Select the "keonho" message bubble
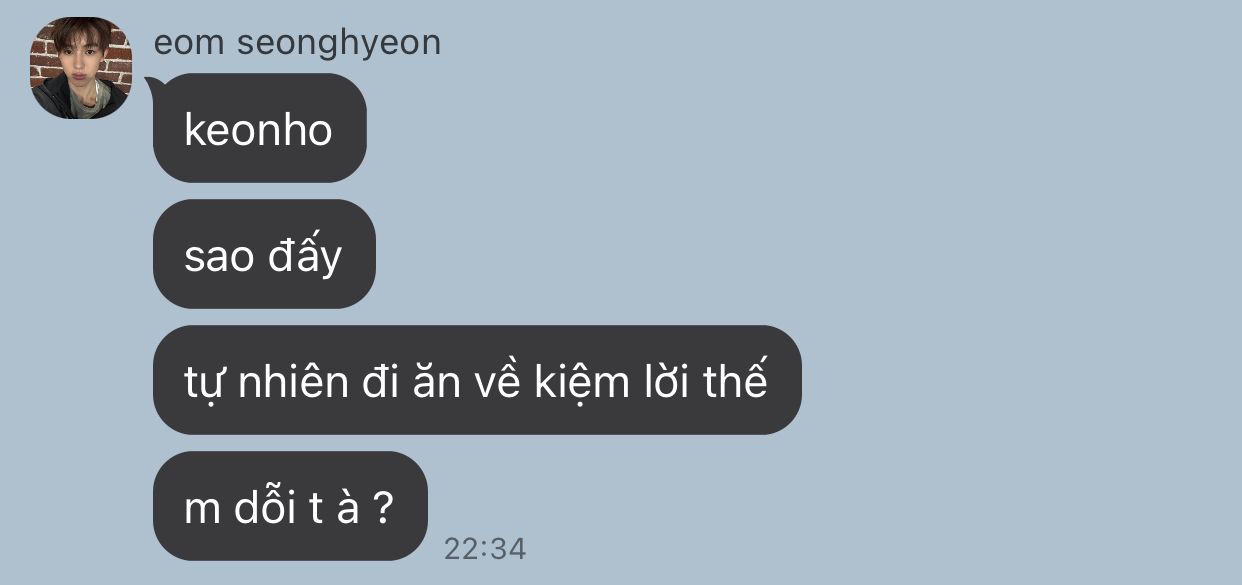The width and height of the screenshot is (1242, 585). coord(260,128)
